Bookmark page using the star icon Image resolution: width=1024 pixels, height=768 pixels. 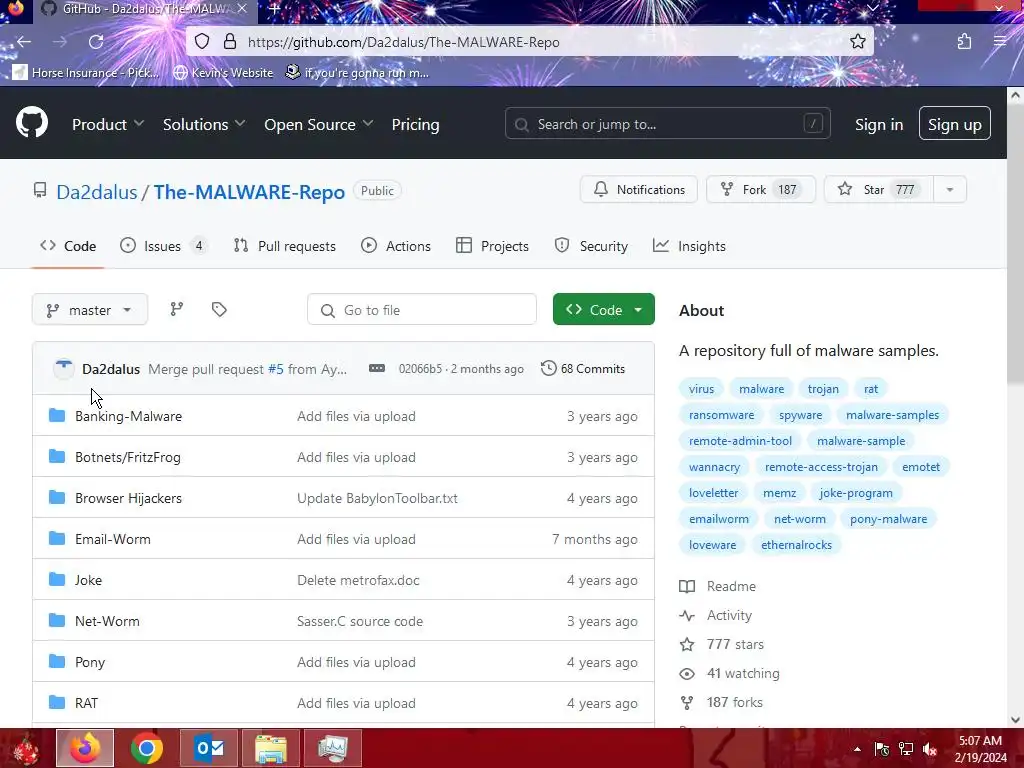coord(857,42)
